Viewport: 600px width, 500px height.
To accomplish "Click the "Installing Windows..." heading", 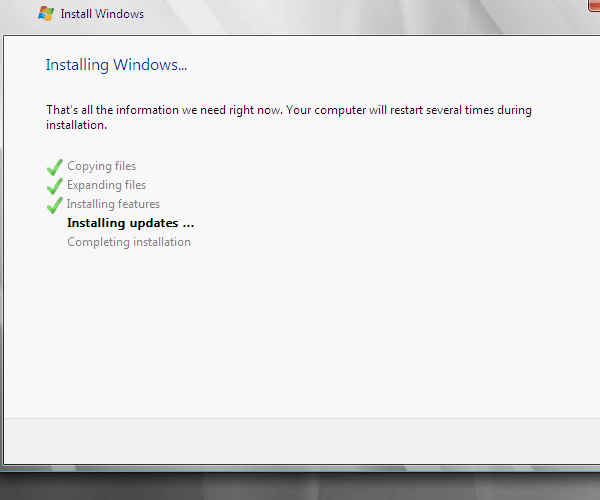I will (x=116, y=65).
